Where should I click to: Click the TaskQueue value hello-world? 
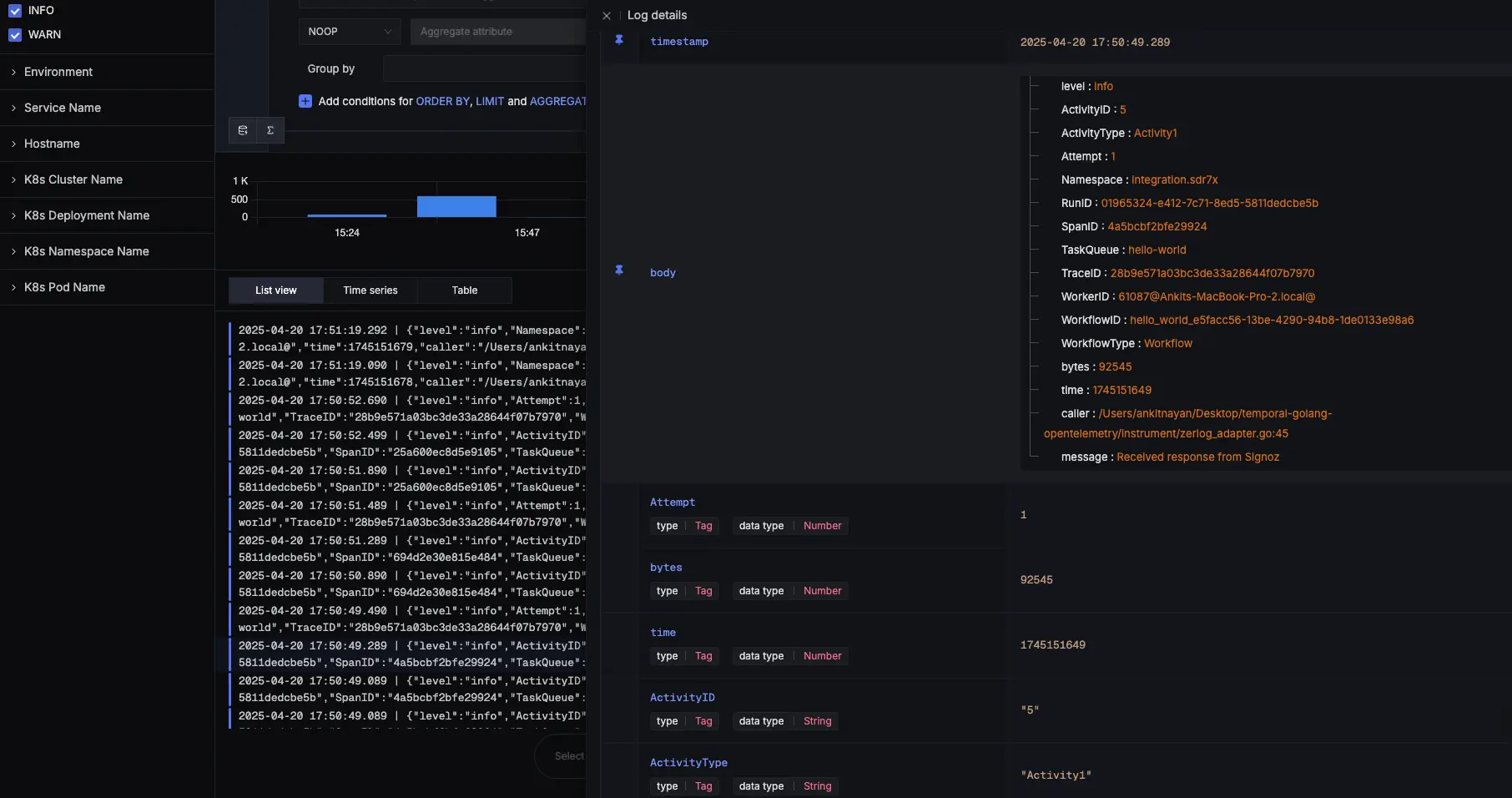pos(1157,250)
